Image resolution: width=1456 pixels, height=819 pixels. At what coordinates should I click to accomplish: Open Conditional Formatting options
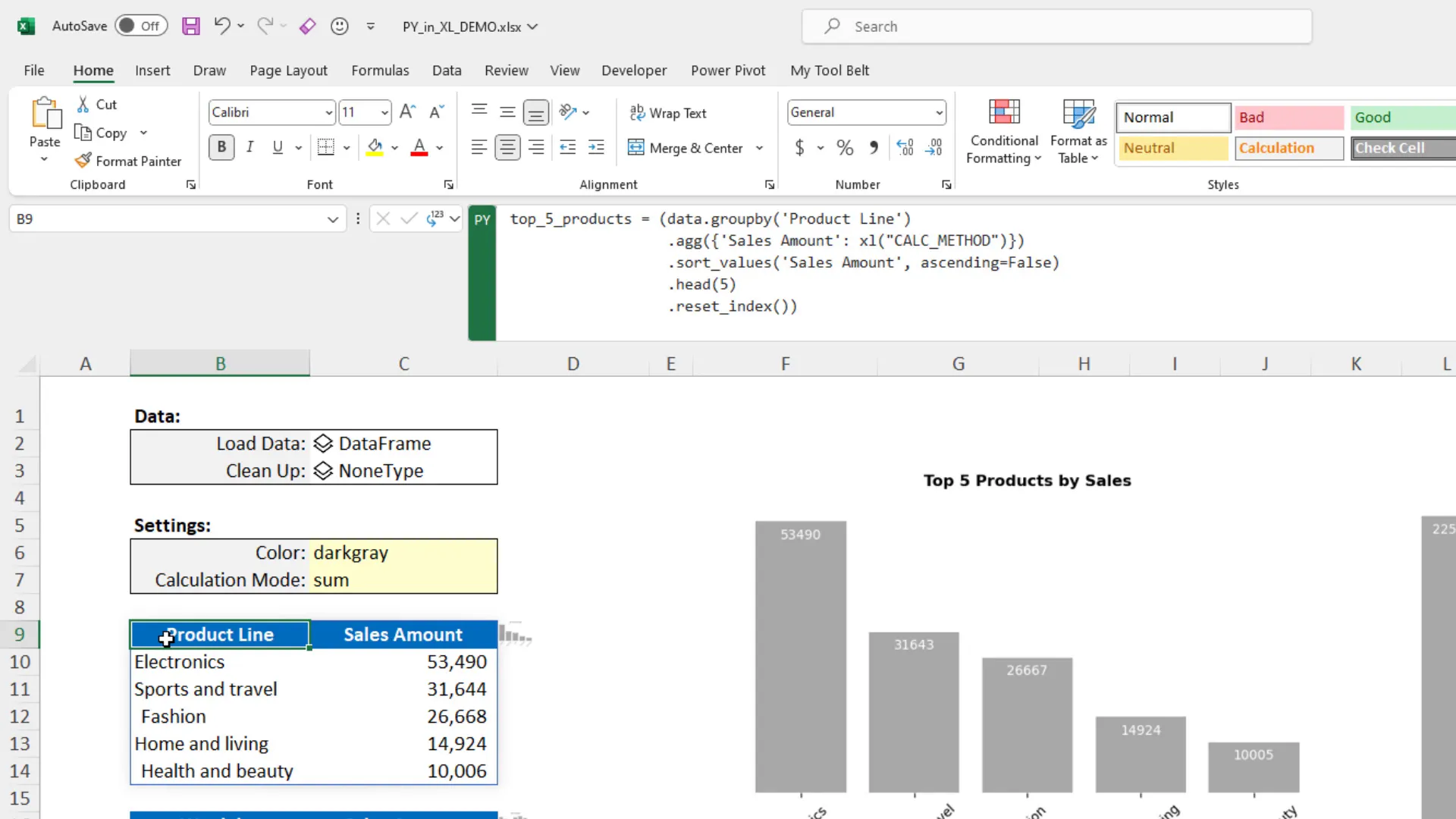1003,130
